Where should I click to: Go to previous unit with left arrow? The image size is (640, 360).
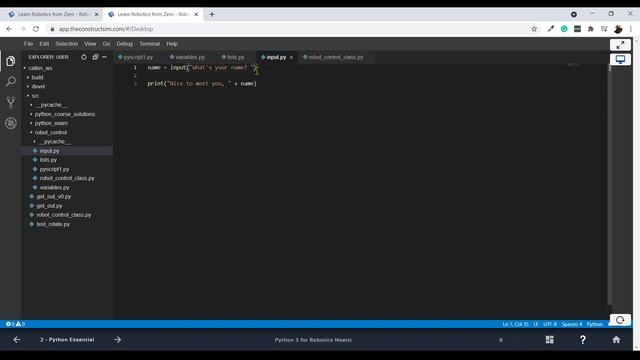pyautogui.click(x=17, y=340)
